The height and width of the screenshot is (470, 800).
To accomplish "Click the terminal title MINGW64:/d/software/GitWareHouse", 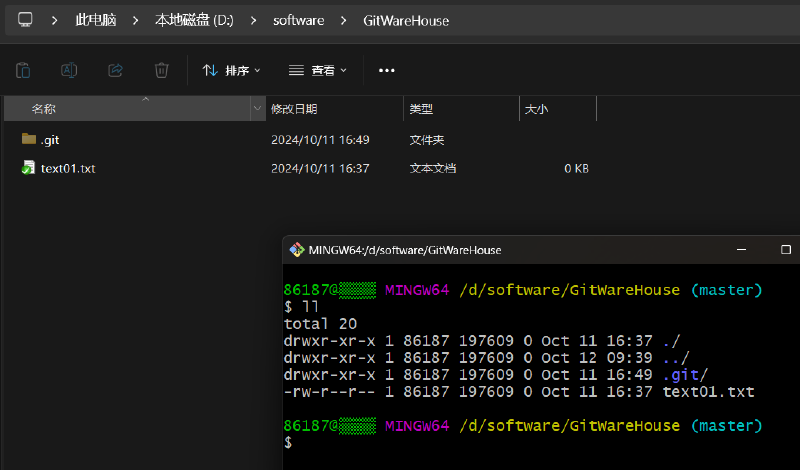I will coord(405,250).
